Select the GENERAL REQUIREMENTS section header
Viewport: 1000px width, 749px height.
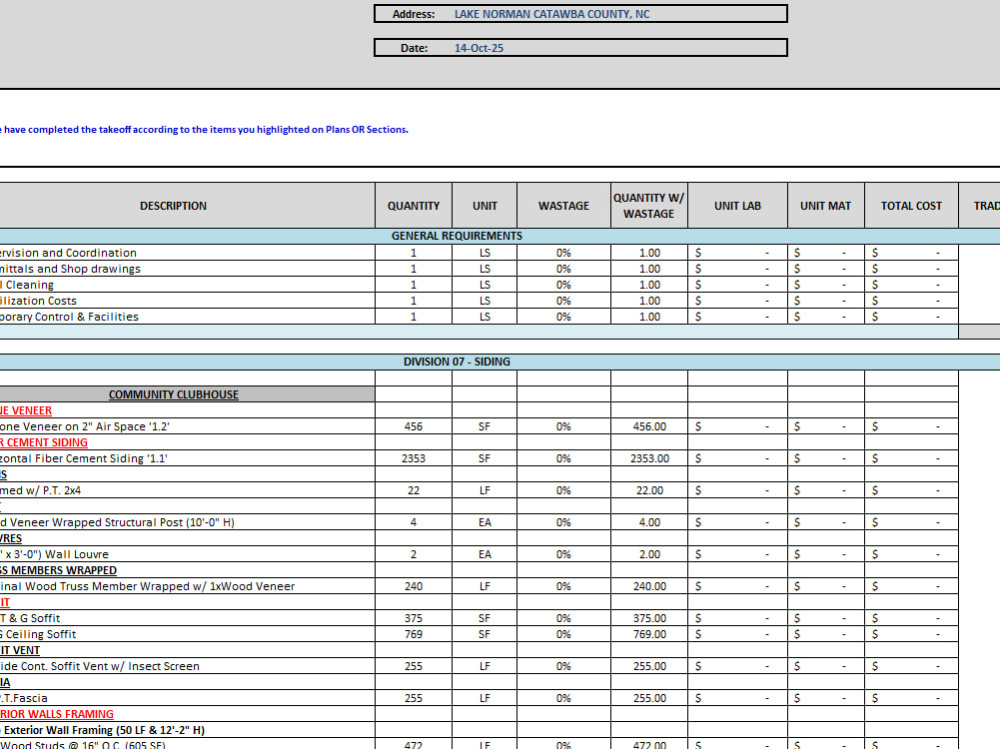457,236
